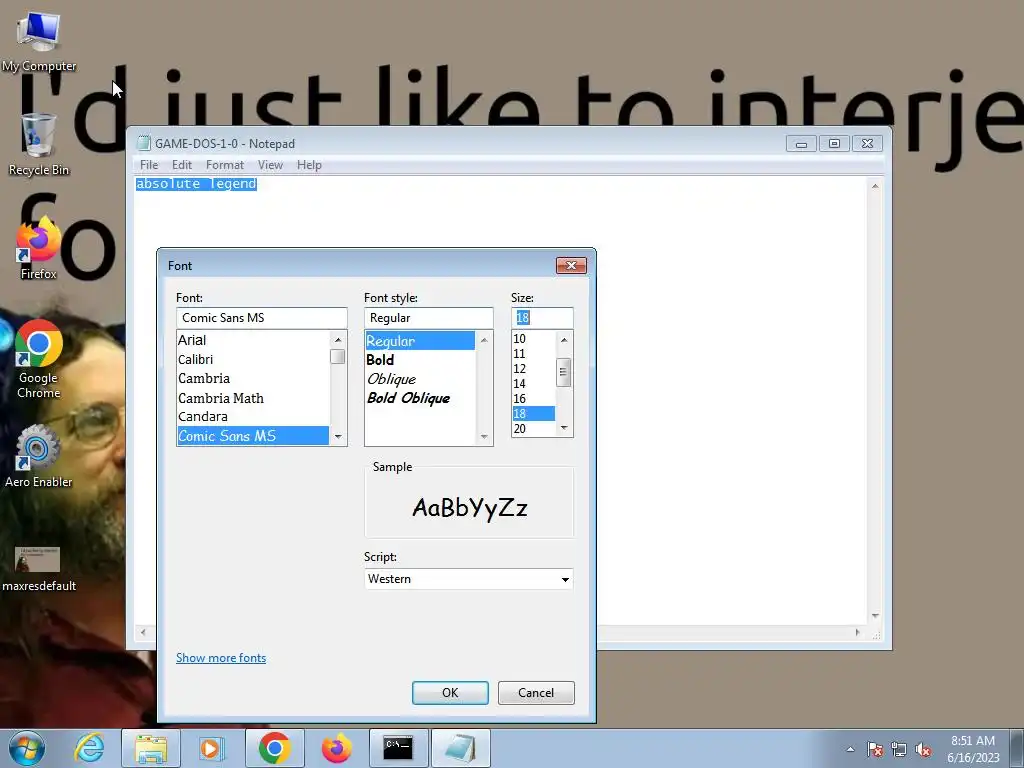Screen dimensions: 1024x768
Task: Select the maxresdefault image file on desktop
Action: (x=39, y=569)
